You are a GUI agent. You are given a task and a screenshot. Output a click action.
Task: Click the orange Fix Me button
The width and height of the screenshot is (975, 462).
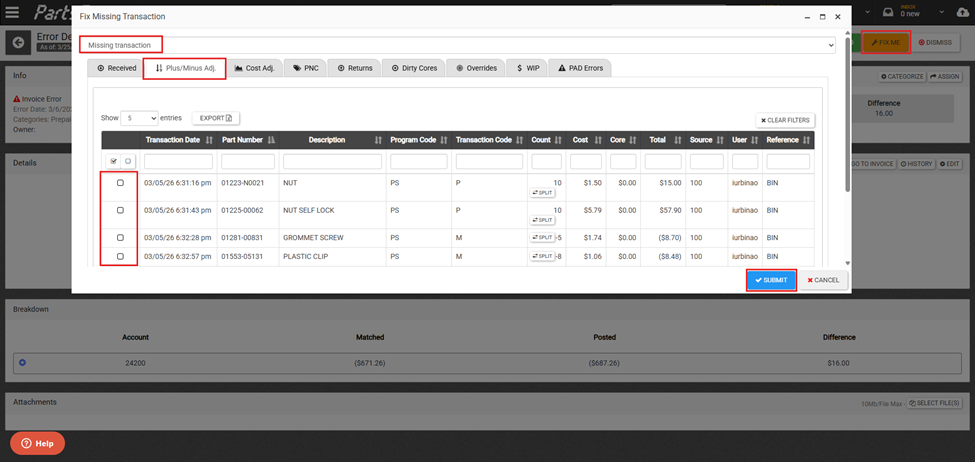(886, 42)
